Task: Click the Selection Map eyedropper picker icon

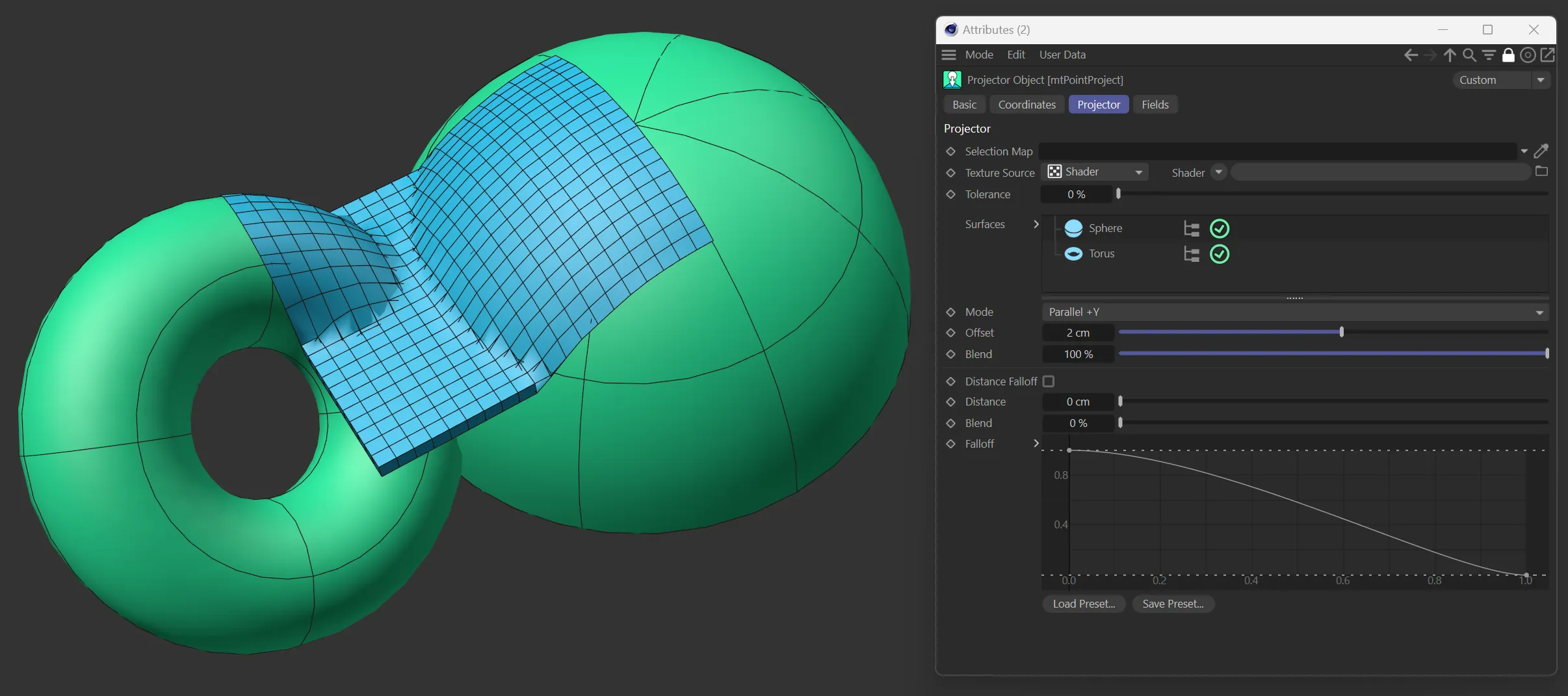Action: click(x=1541, y=151)
